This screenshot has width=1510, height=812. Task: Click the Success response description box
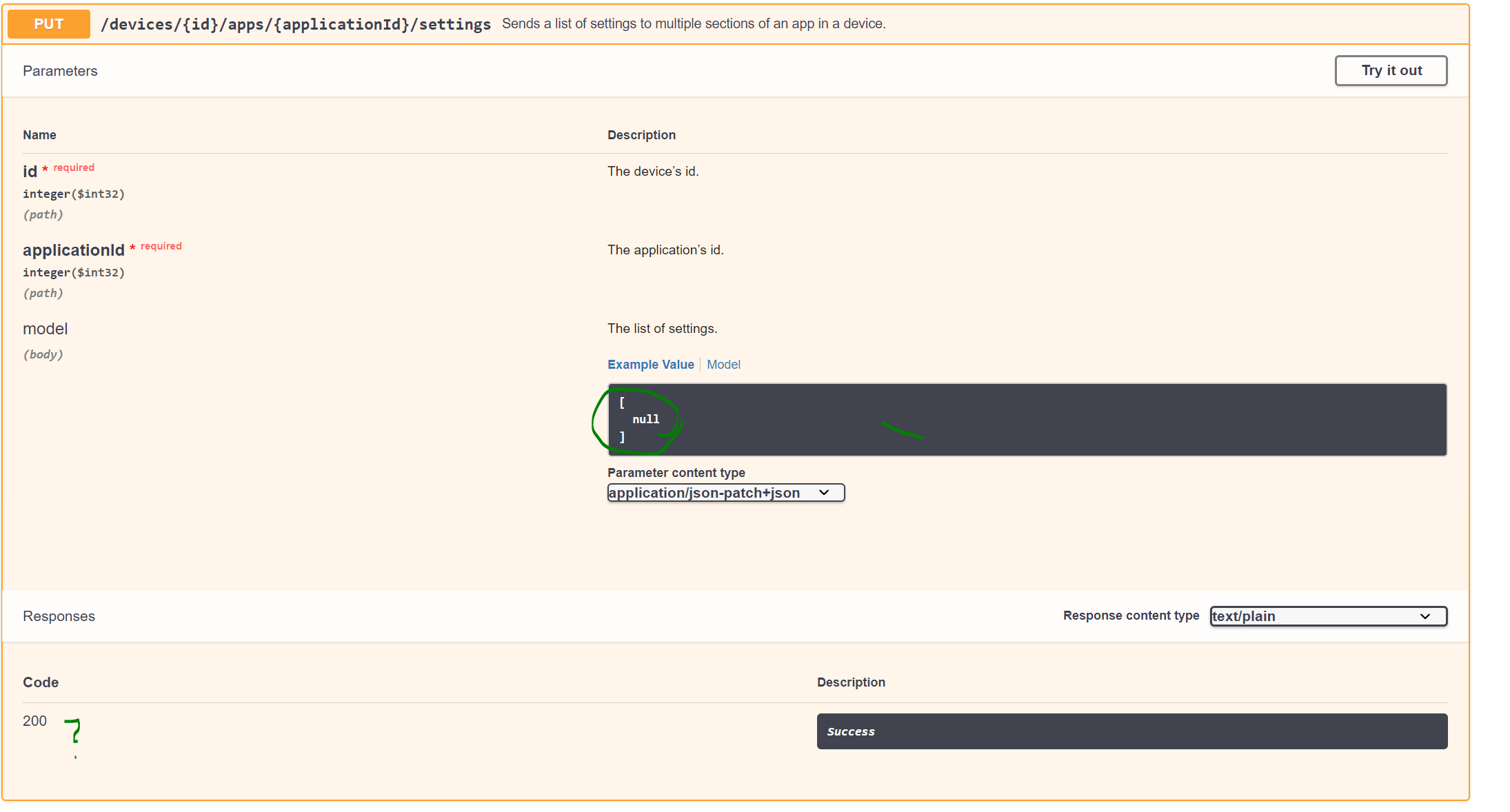click(1131, 731)
